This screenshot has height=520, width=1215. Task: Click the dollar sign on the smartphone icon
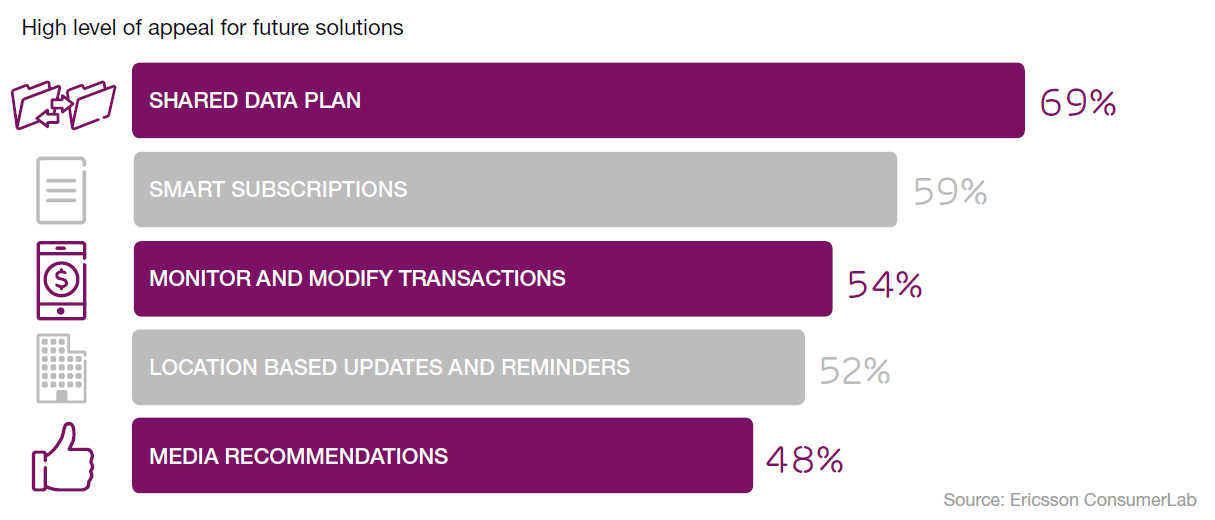[61, 279]
